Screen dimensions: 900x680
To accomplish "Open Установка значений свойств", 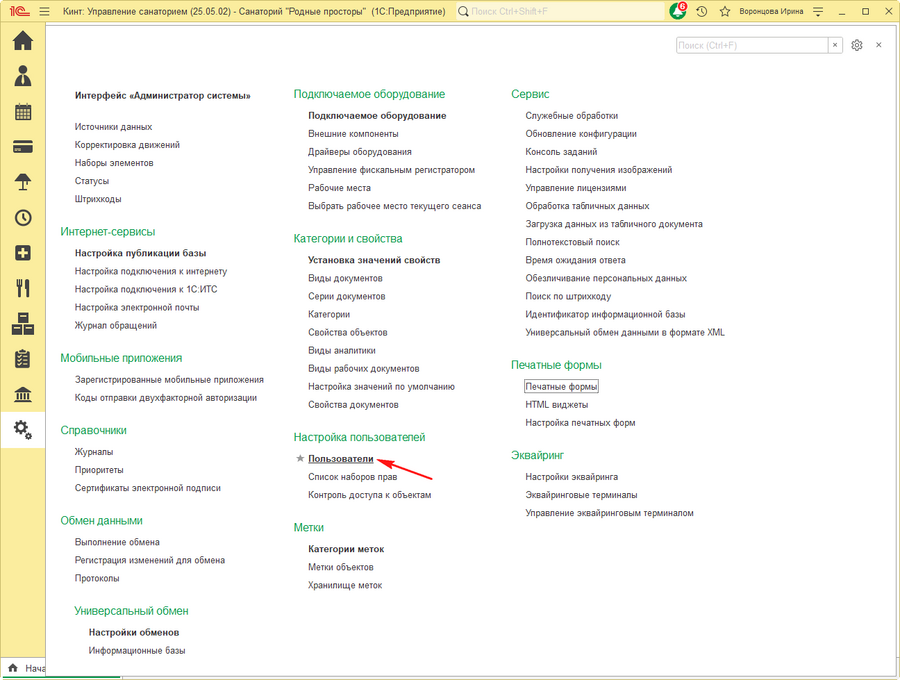I will [x=374, y=260].
